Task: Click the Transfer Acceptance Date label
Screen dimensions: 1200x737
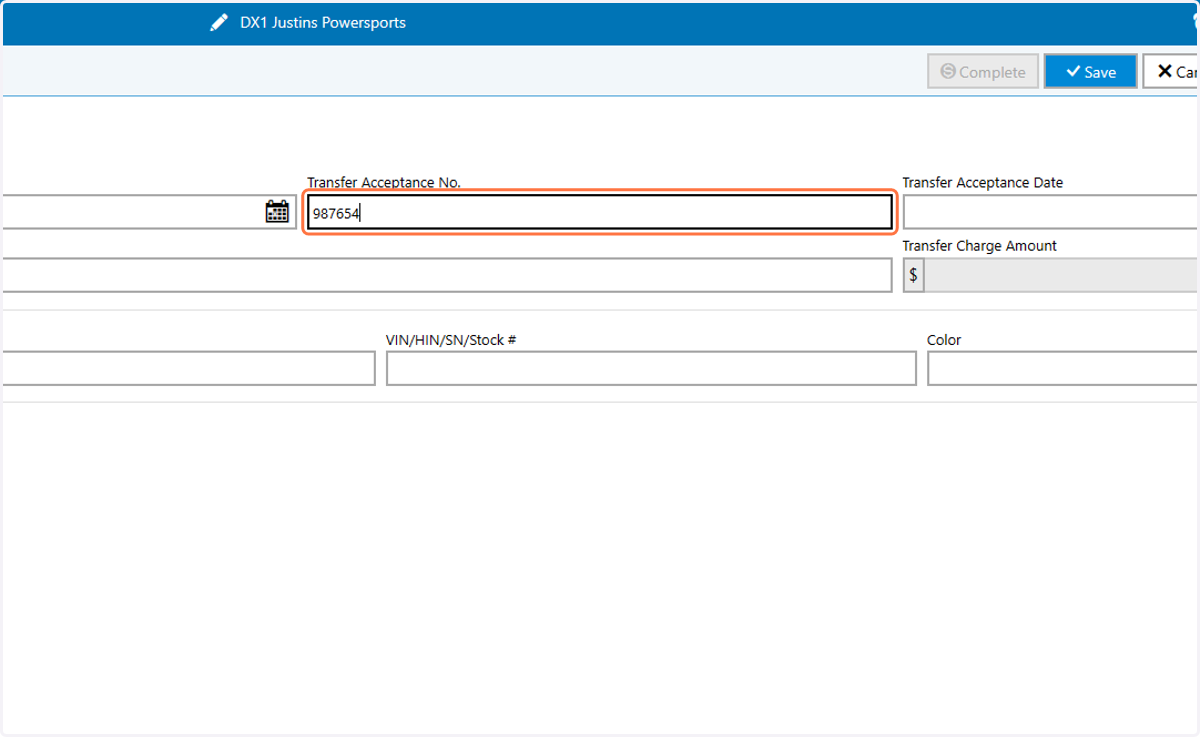Action: point(983,183)
